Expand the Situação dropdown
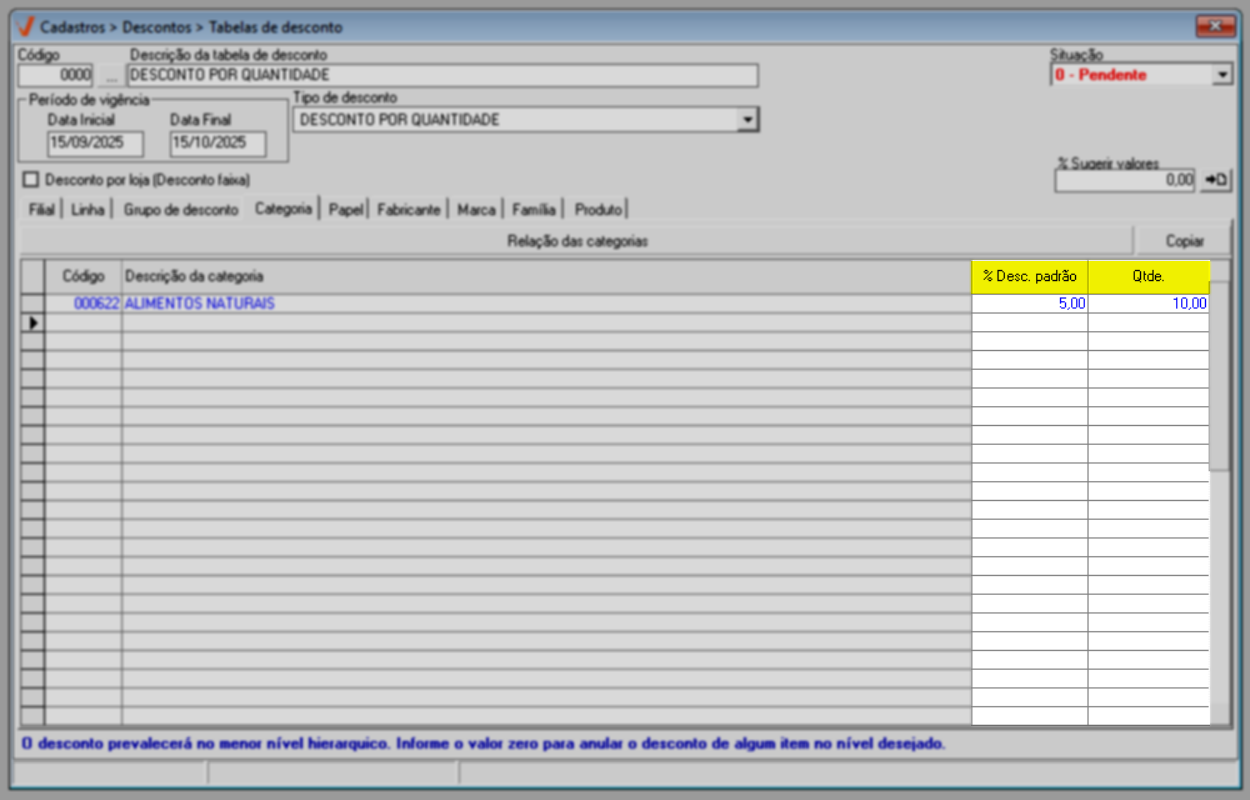Image resolution: width=1250 pixels, height=800 pixels. coord(1222,75)
